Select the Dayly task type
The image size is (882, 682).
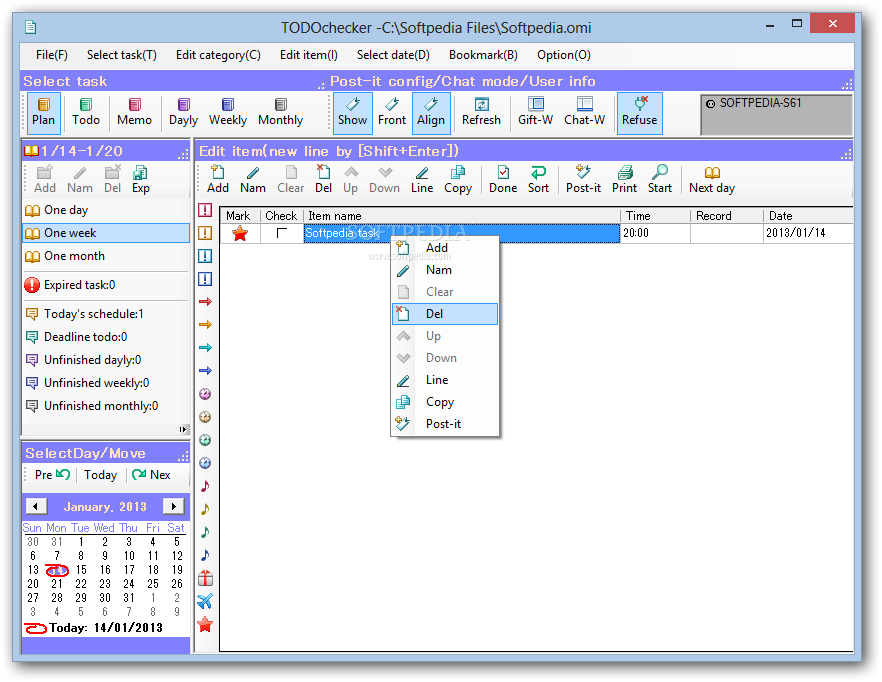click(x=183, y=113)
